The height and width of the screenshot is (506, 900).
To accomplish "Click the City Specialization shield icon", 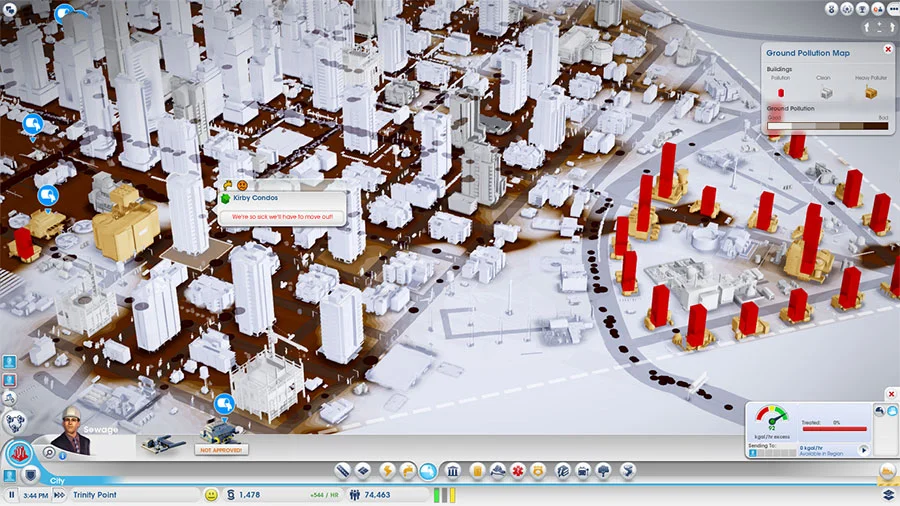I will point(30,474).
